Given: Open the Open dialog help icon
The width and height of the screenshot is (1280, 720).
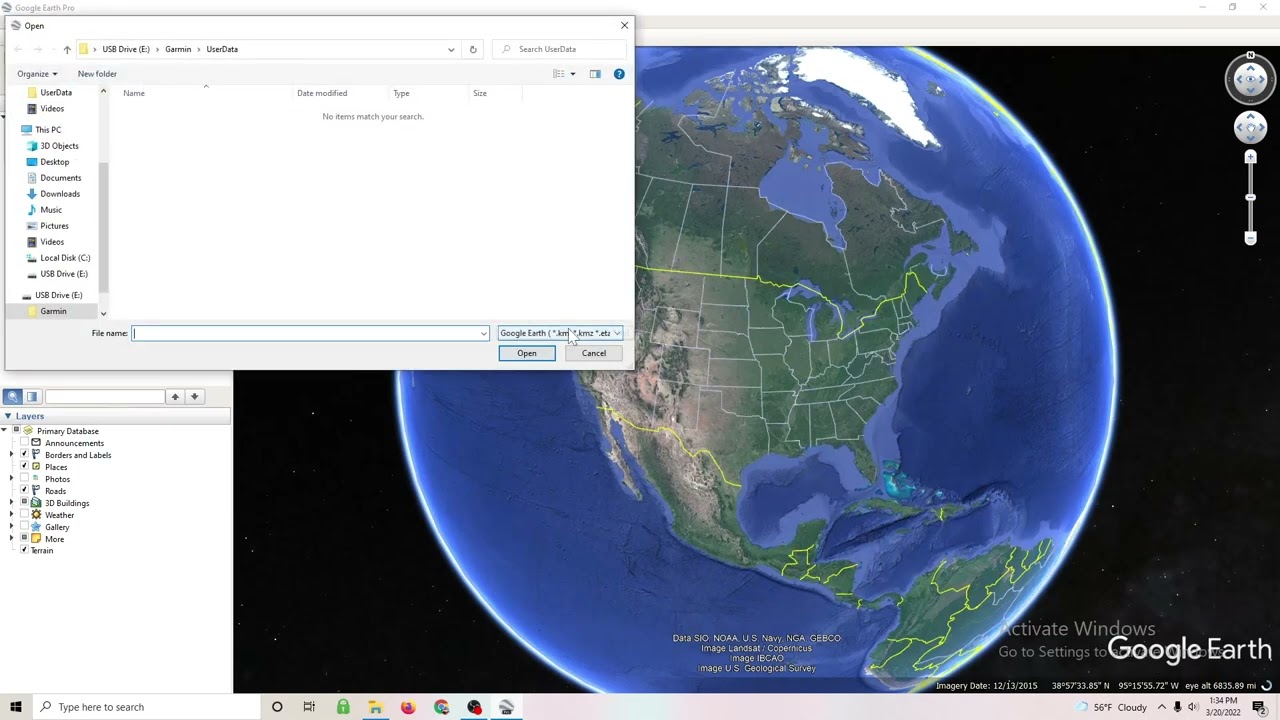Looking at the screenshot, I should click(619, 74).
